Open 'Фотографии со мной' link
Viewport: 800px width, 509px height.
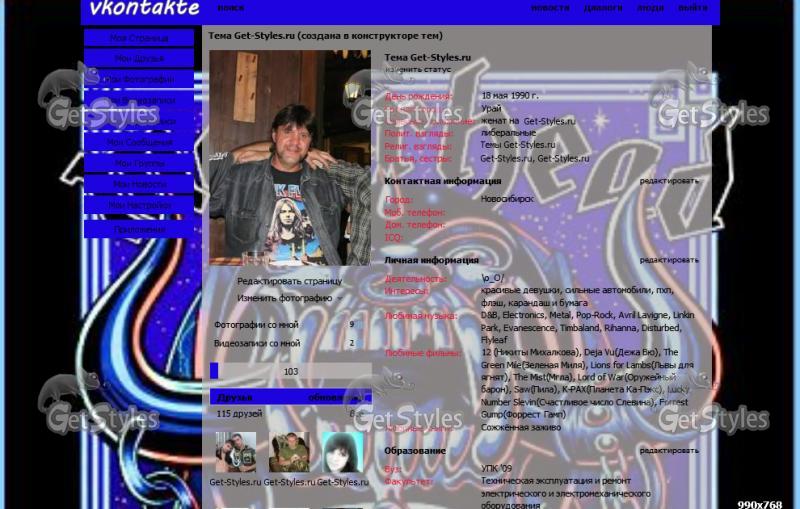pyautogui.click(x=256, y=324)
